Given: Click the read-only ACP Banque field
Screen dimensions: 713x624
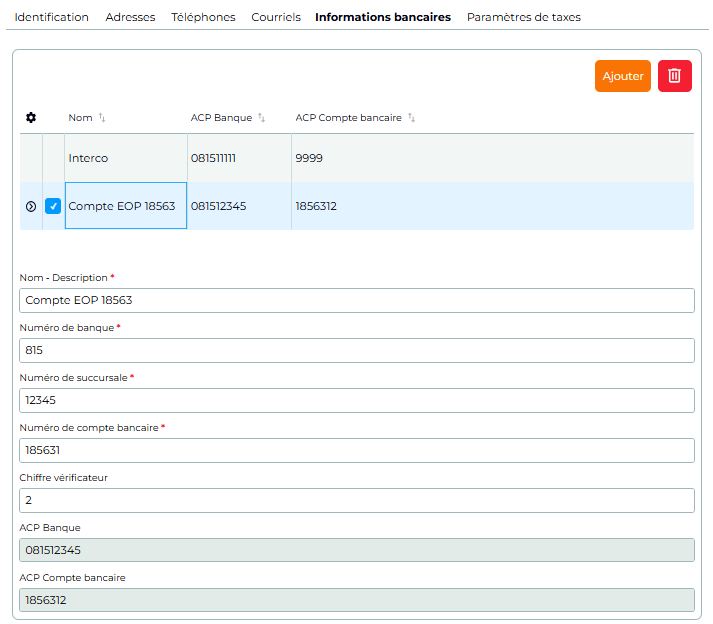Looking at the screenshot, I should coord(357,550).
